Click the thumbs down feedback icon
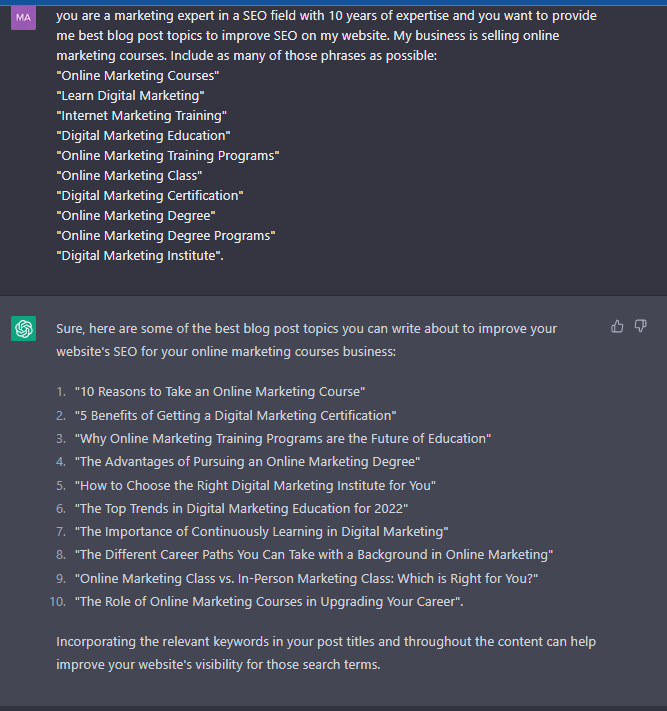This screenshot has width=667, height=711. (641, 326)
